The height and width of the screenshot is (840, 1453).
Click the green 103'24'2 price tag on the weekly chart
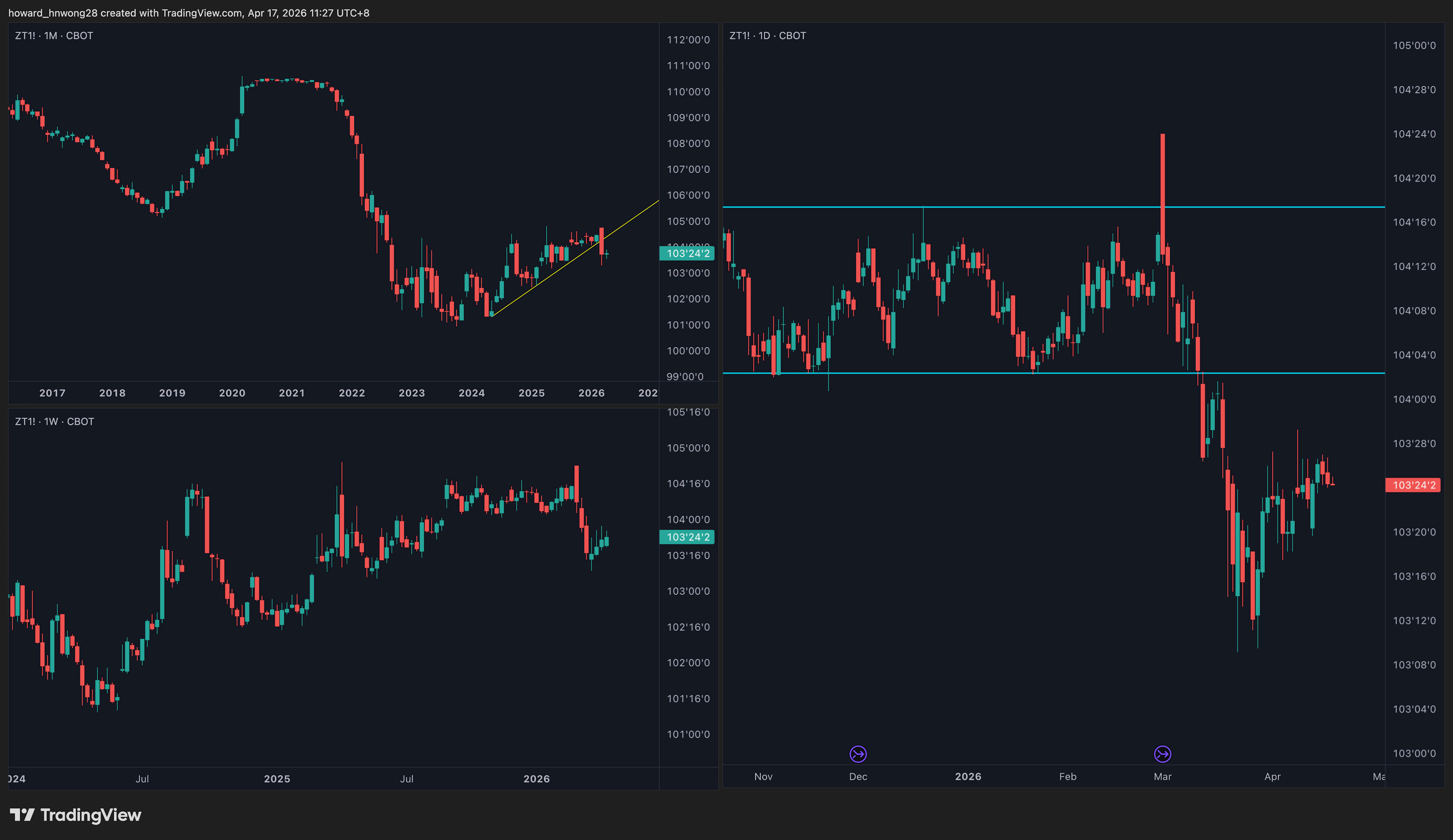[687, 537]
